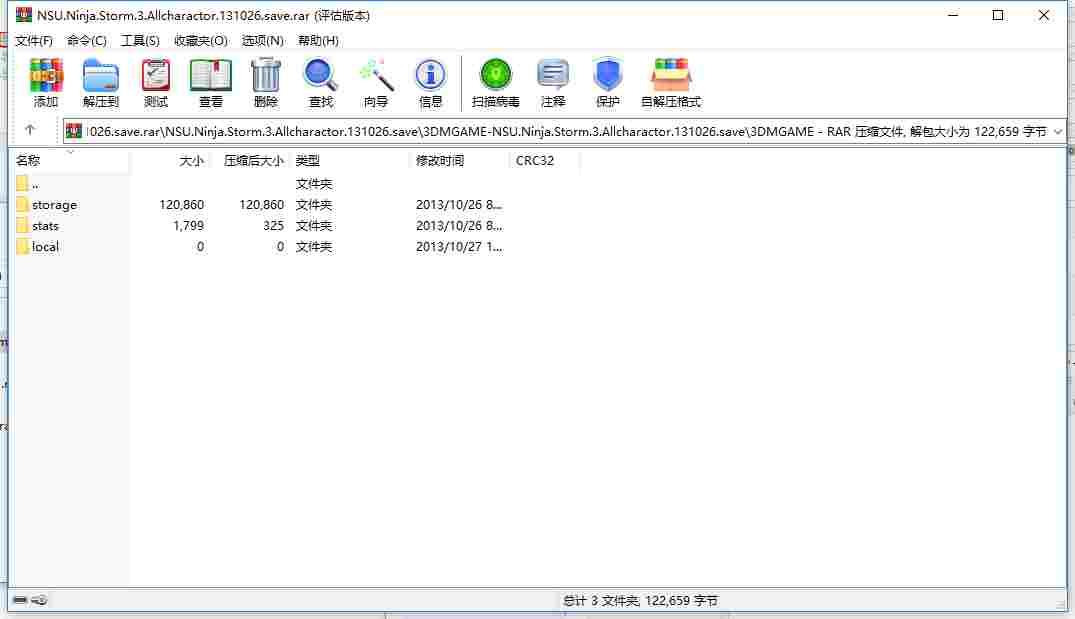The height and width of the screenshot is (619, 1075).
Task: Open the Favorites (收藏夹) menu
Action: tap(201, 40)
